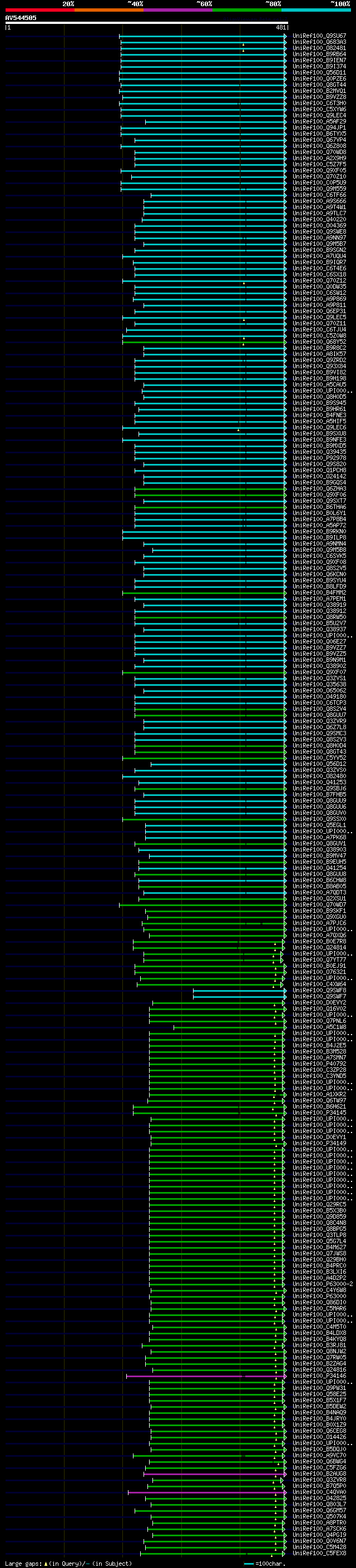356x1568 pixels.
Task: Open hit UniRef100_Q94JP1
Action: coord(319,128)
